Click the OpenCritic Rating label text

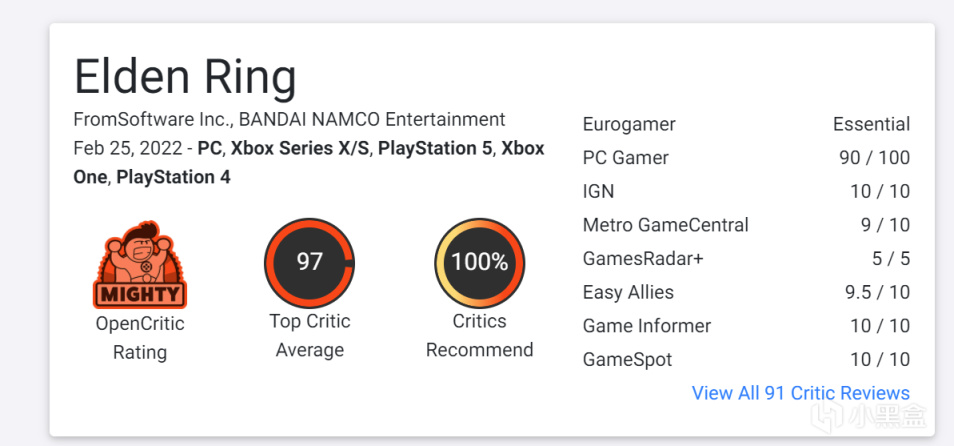[140, 338]
